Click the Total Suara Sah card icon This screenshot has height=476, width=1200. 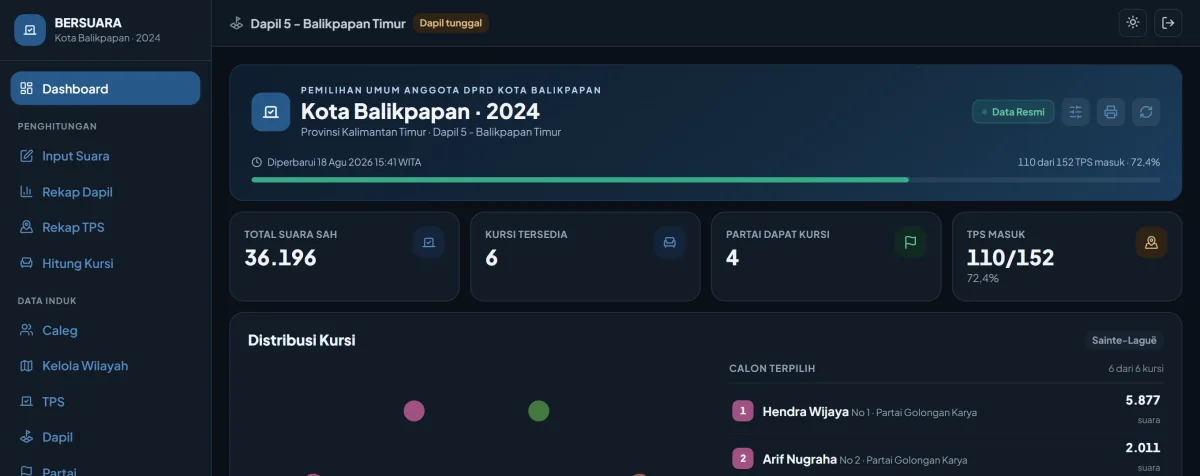pyautogui.click(x=429, y=242)
